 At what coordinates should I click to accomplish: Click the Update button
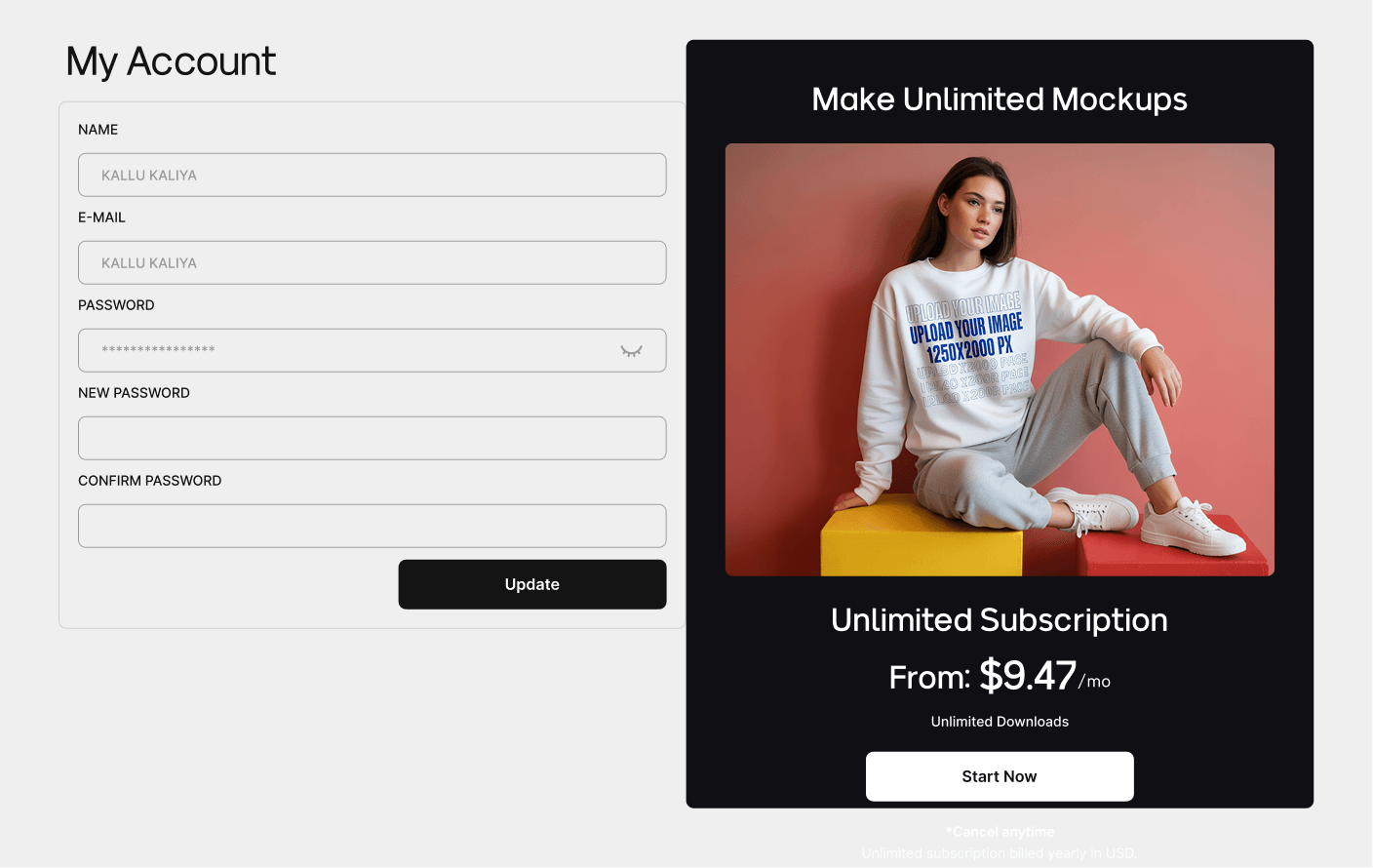tap(532, 584)
